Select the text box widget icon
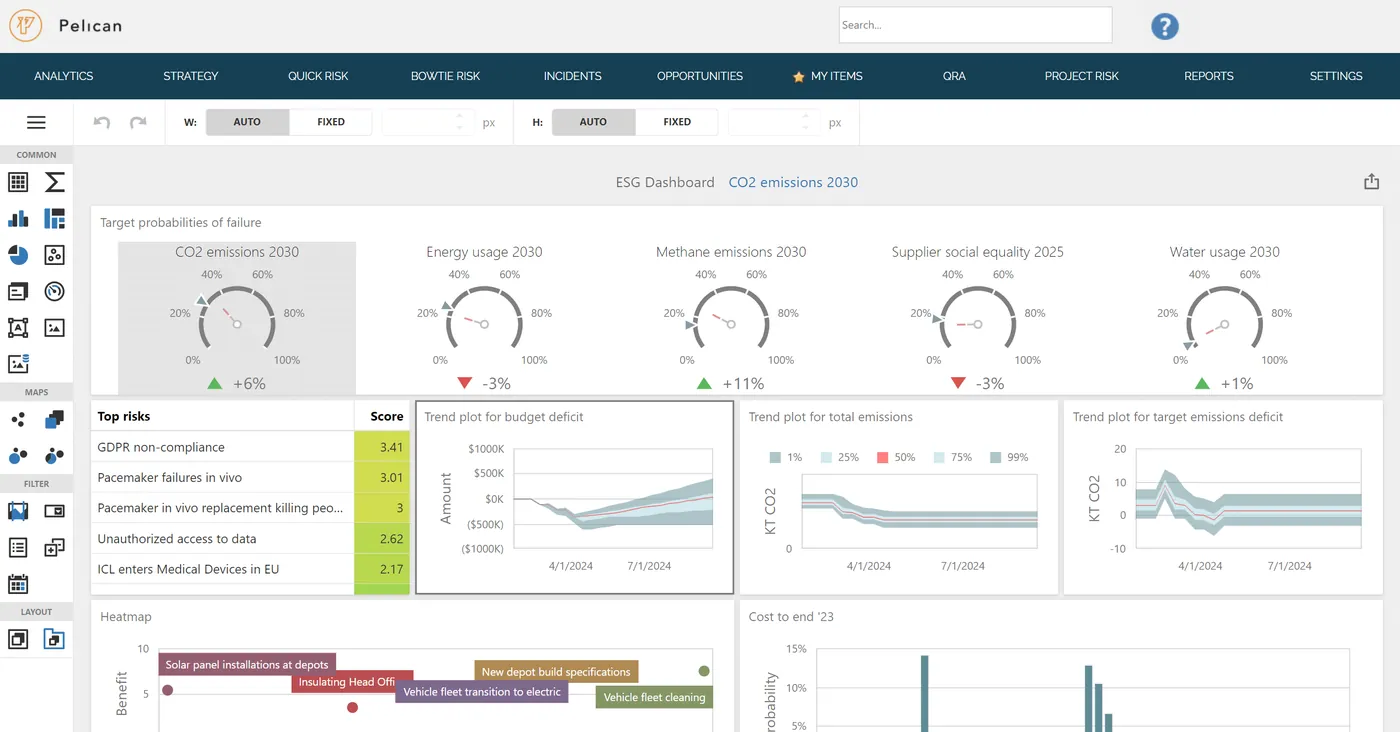Screen dimensions: 1400x732 (18, 327)
